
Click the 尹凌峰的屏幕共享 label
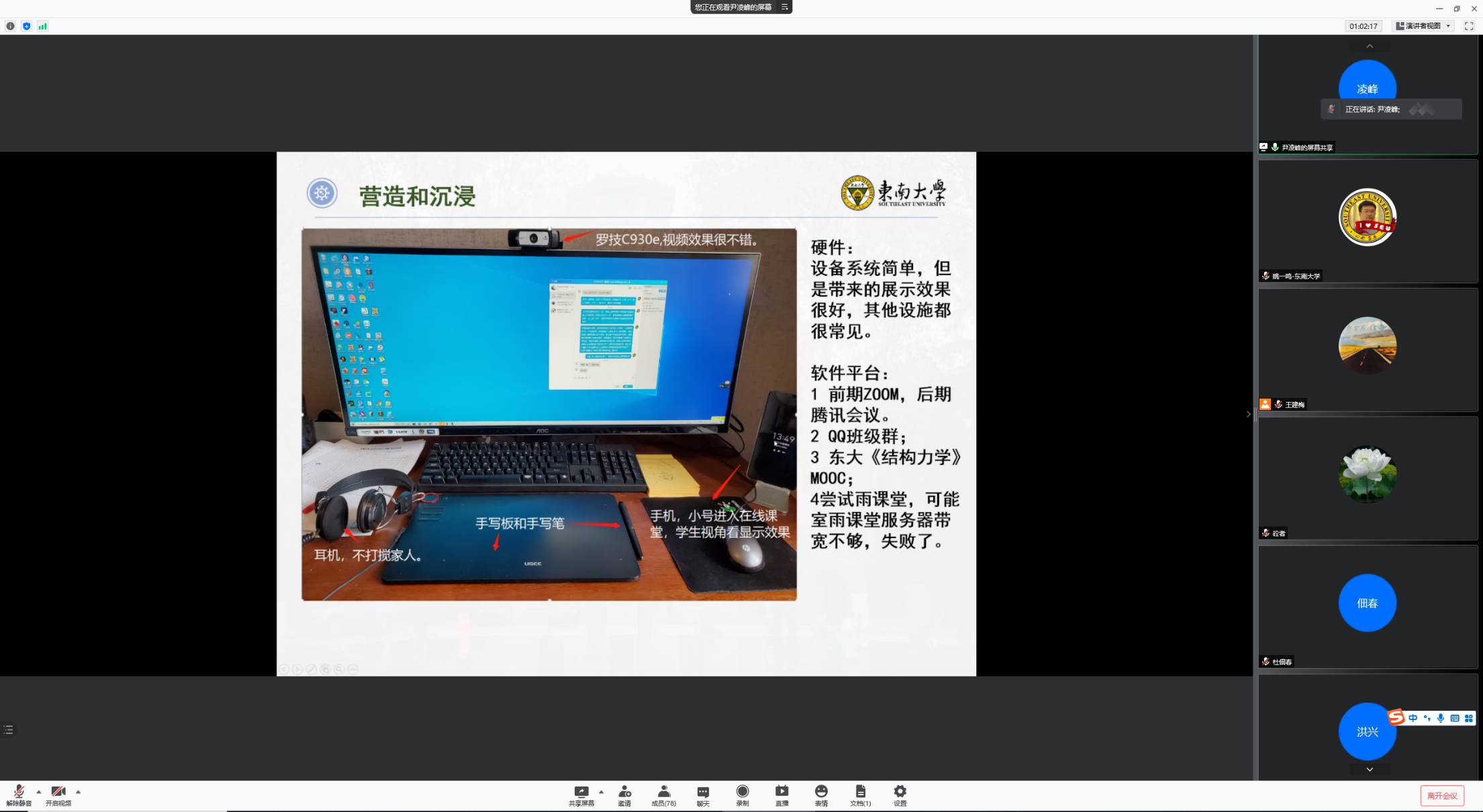tap(1307, 148)
